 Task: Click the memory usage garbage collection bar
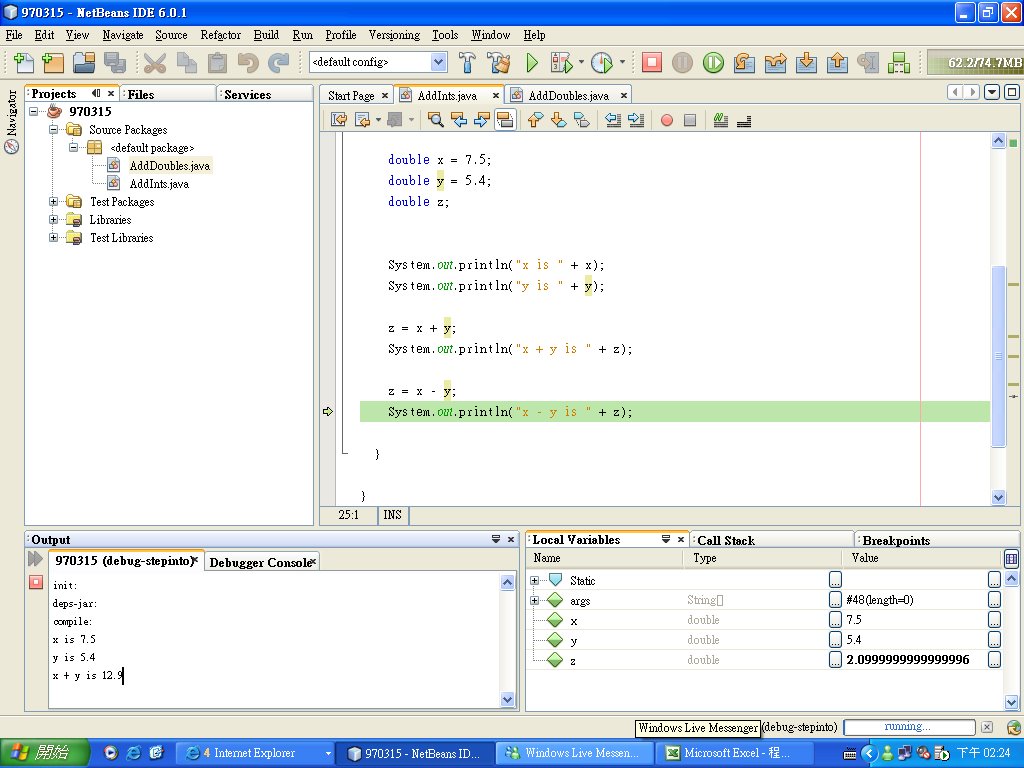[x=976, y=63]
